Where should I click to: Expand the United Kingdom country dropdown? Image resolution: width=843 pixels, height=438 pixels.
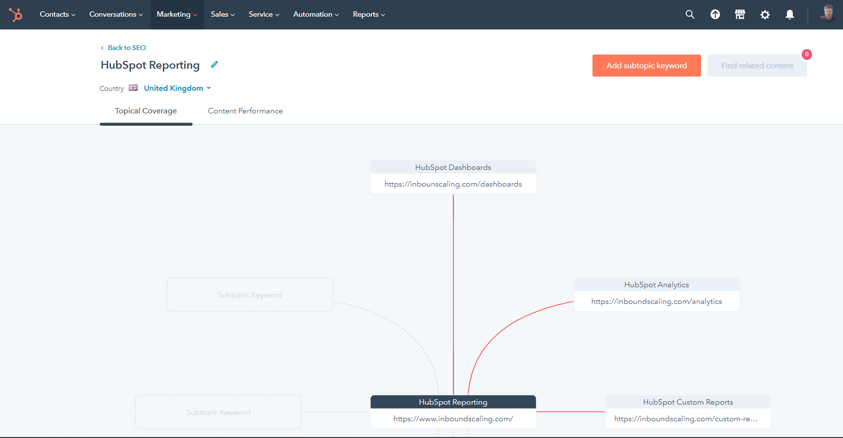[177, 88]
